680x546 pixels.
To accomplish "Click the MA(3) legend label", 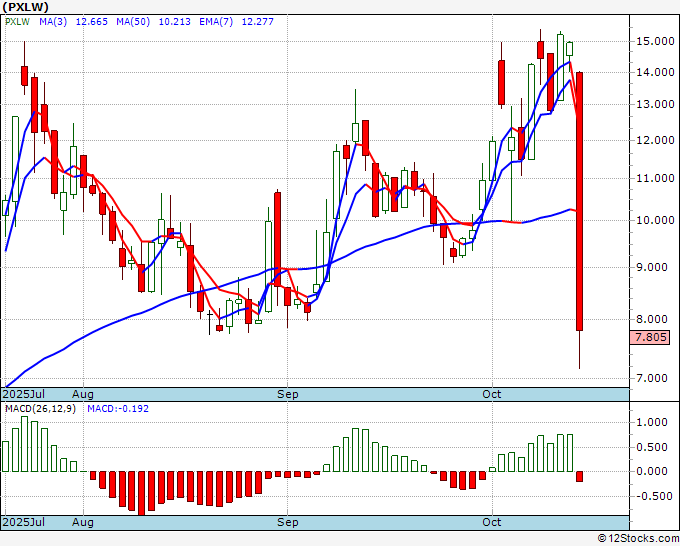I will (x=53, y=22).
